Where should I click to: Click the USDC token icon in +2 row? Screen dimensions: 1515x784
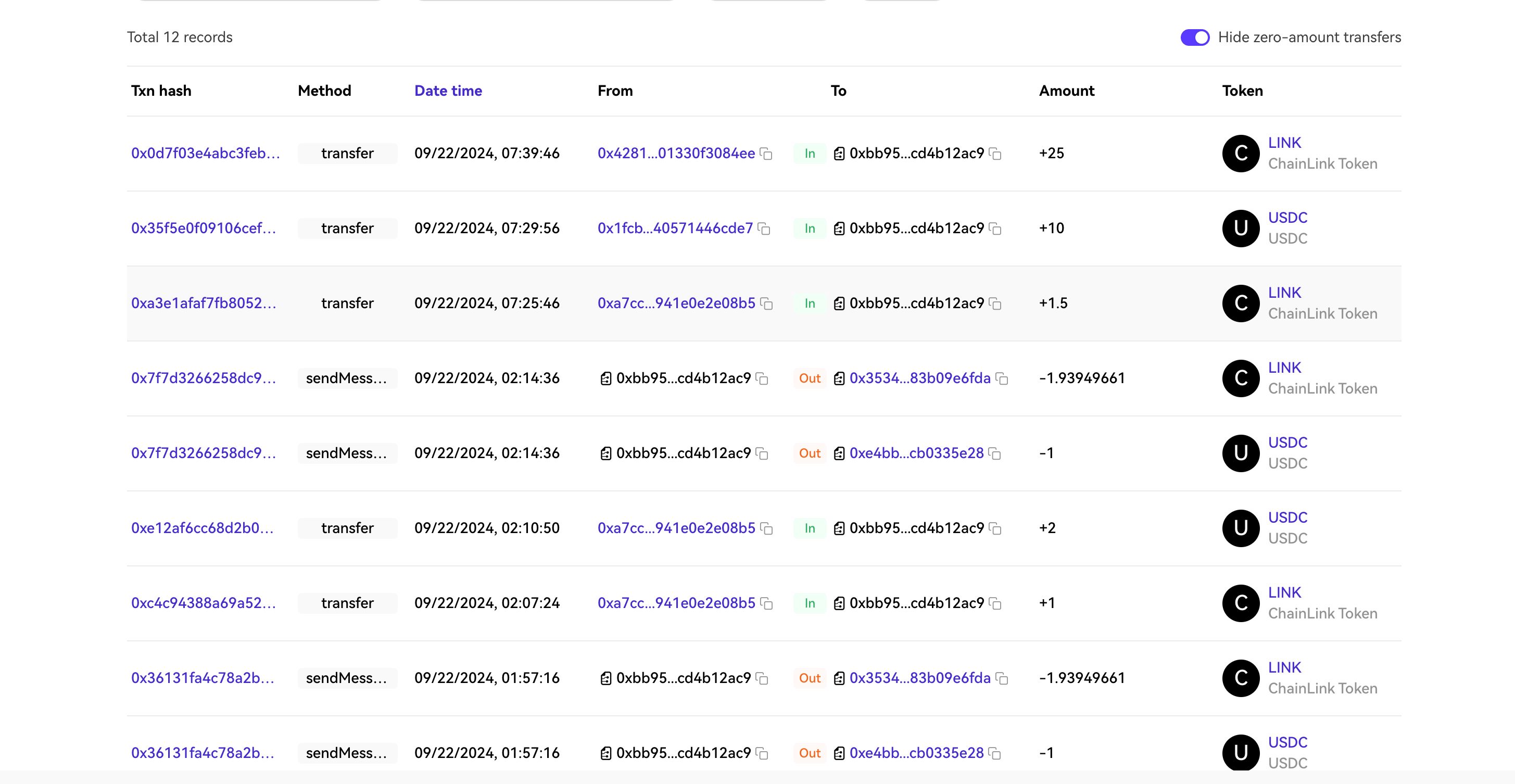(1241, 528)
